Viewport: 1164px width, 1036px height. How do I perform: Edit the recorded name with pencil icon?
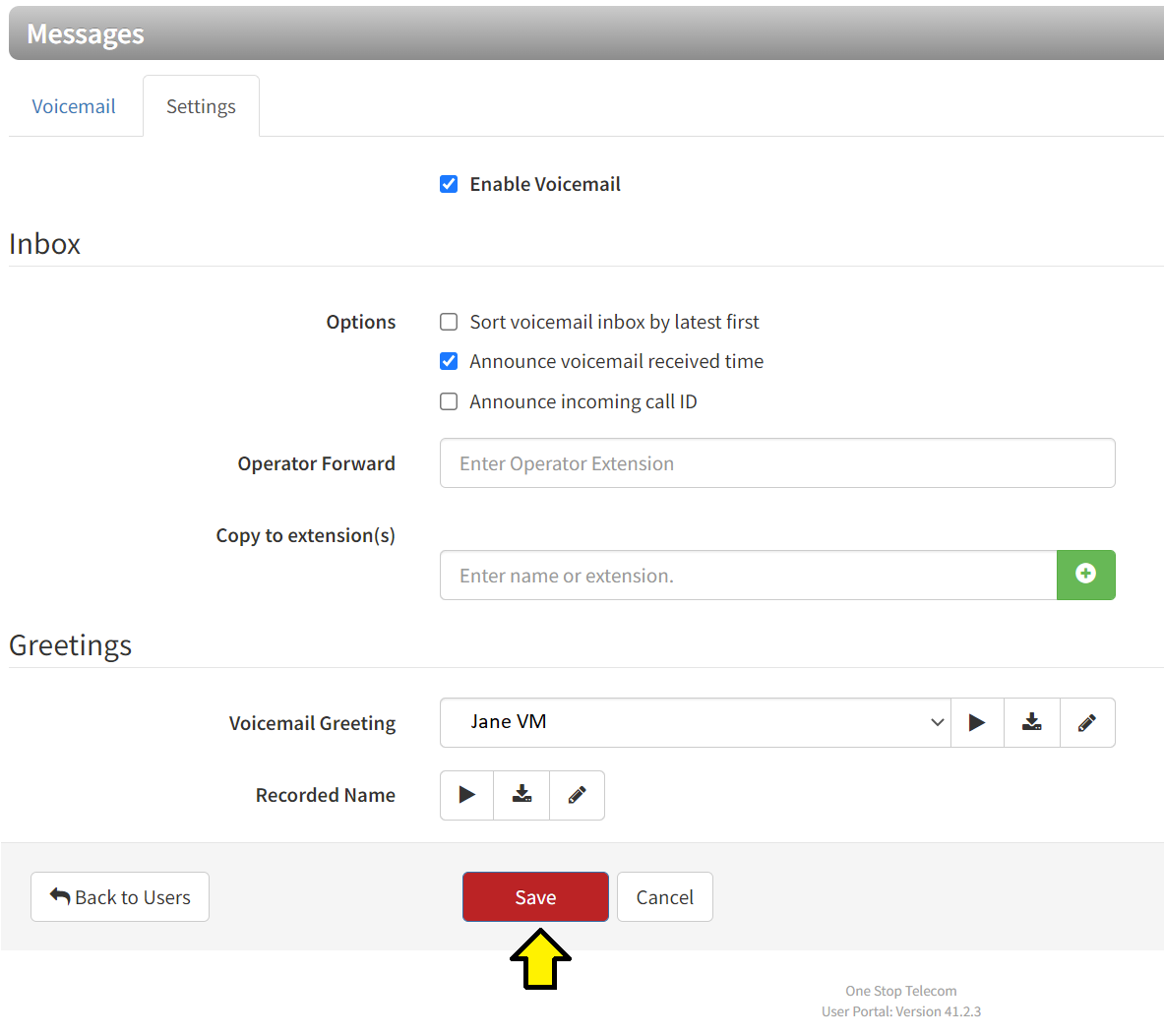pos(577,795)
